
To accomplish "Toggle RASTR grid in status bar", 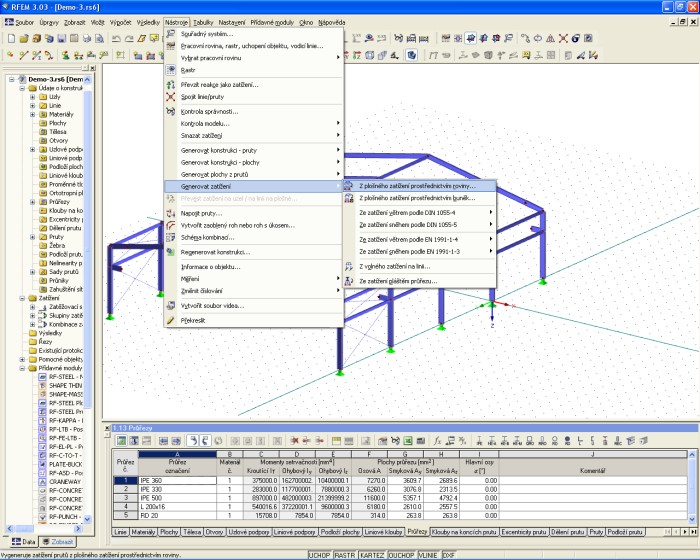I will [x=345, y=555].
